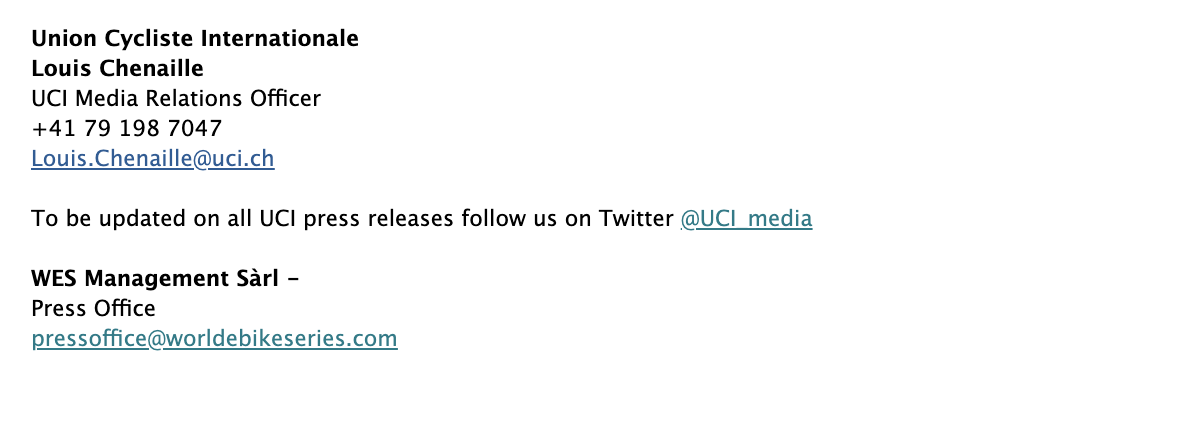Click the Press Office text line

(x=93, y=309)
